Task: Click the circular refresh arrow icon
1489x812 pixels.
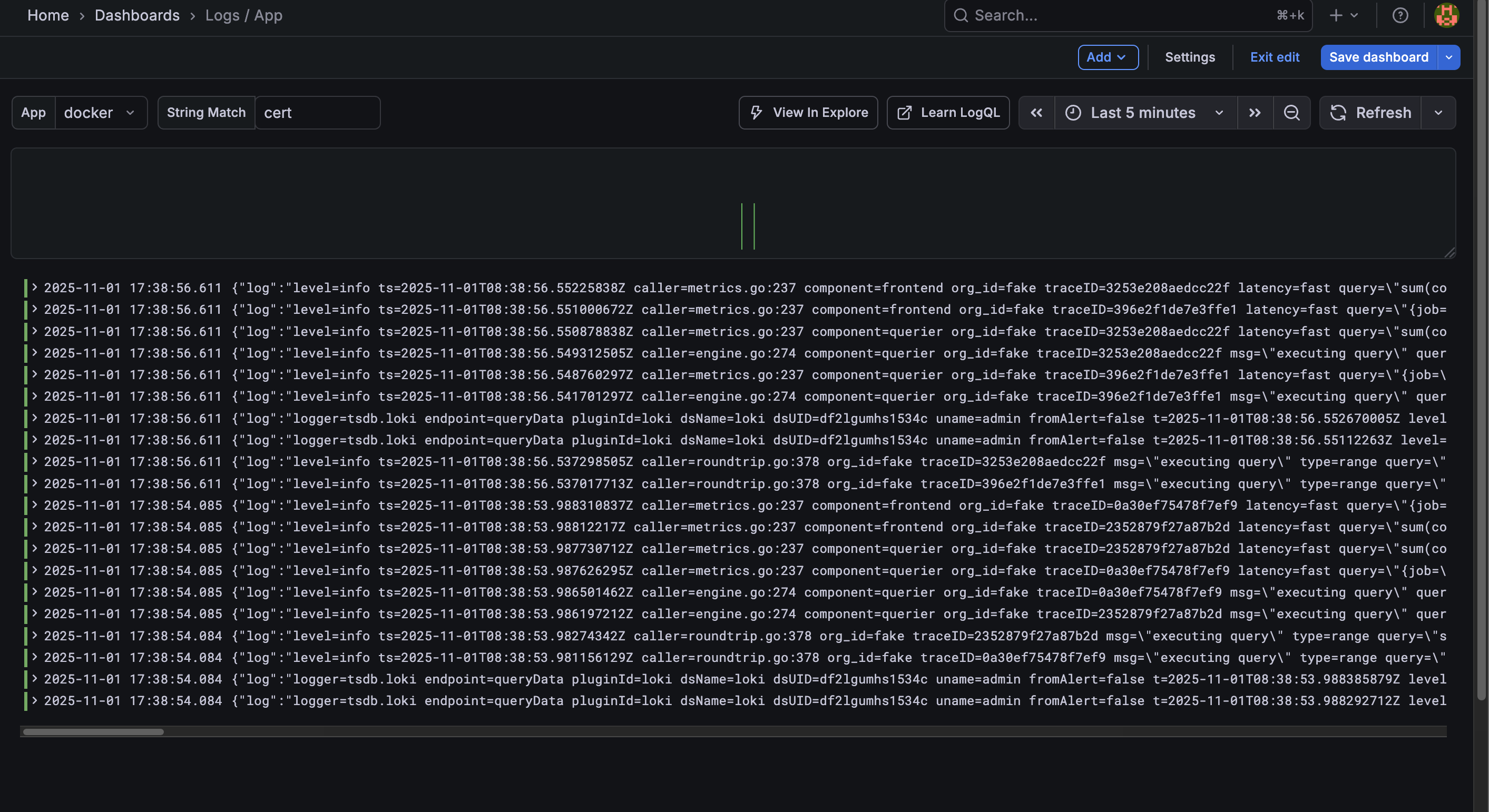Action: [1339, 113]
